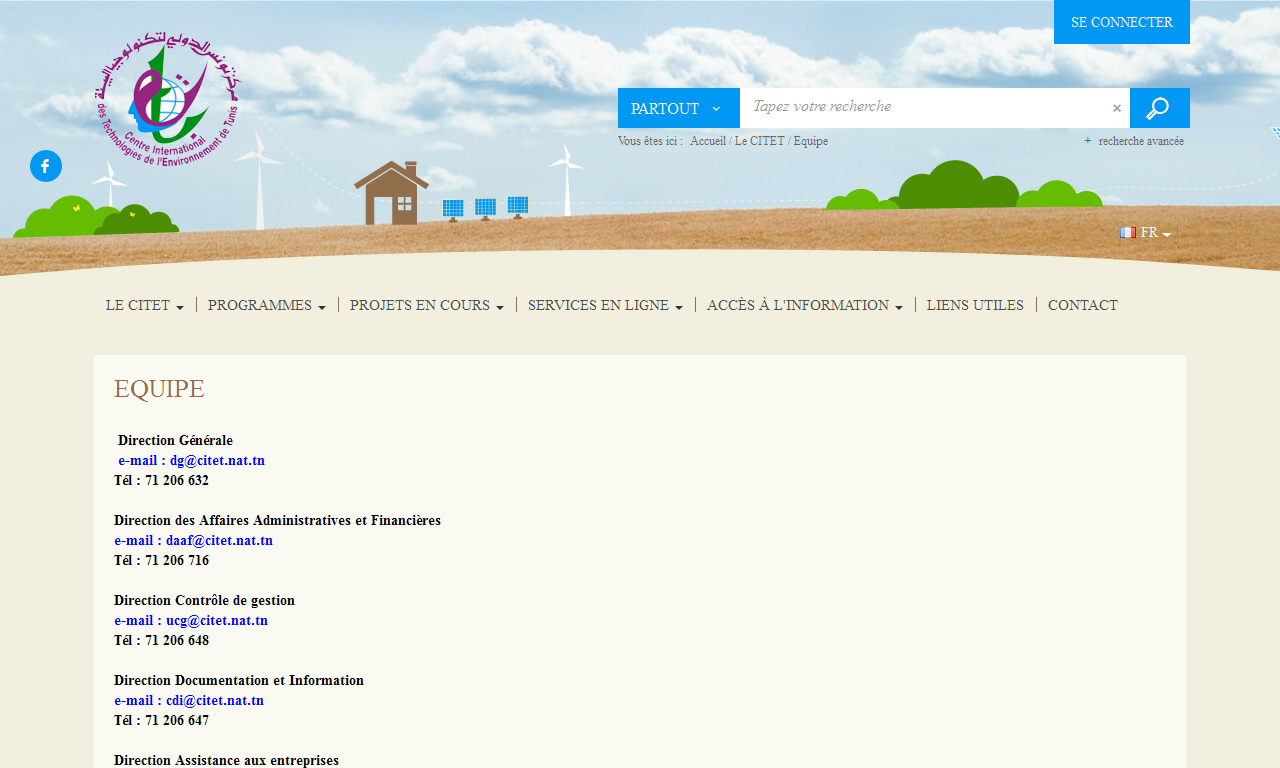Click the dg@citet.nat.tn email link

click(192, 461)
